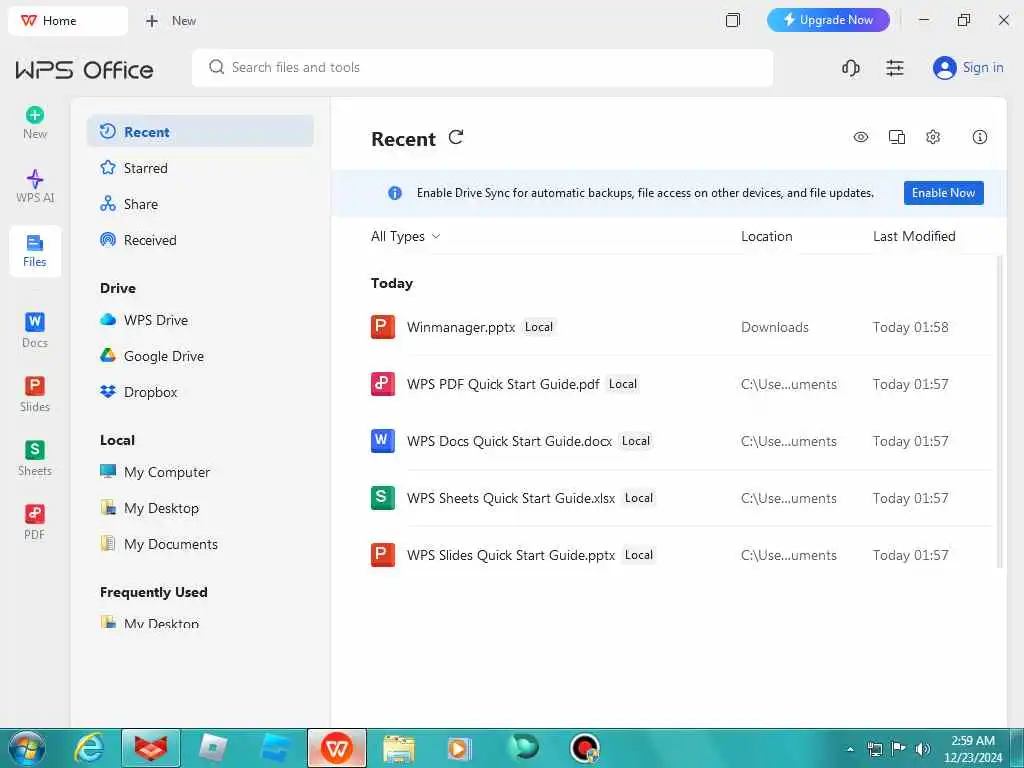The width and height of the screenshot is (1024, 768).
Task: Select the Files icon in sidebar
Action: [x=35, y=251]
